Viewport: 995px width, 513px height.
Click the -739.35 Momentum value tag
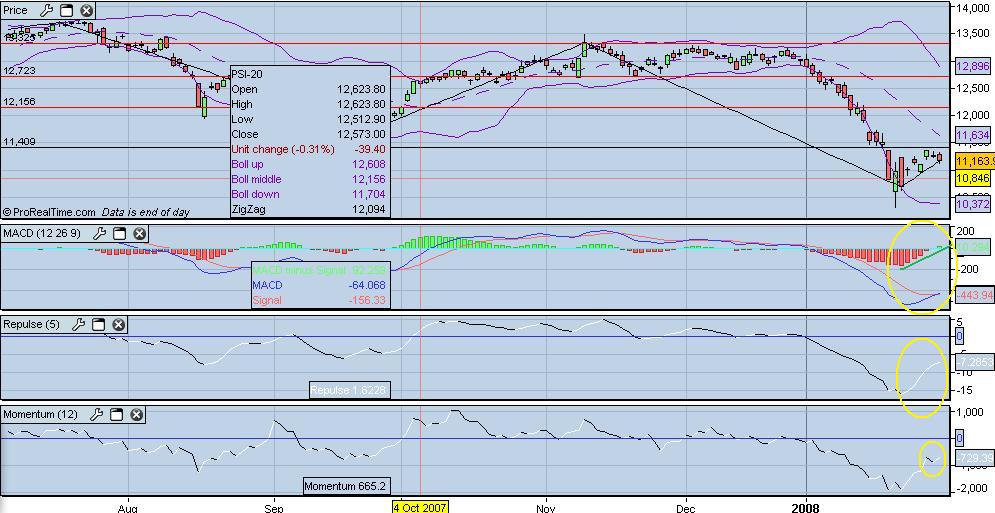coord(974,458)
